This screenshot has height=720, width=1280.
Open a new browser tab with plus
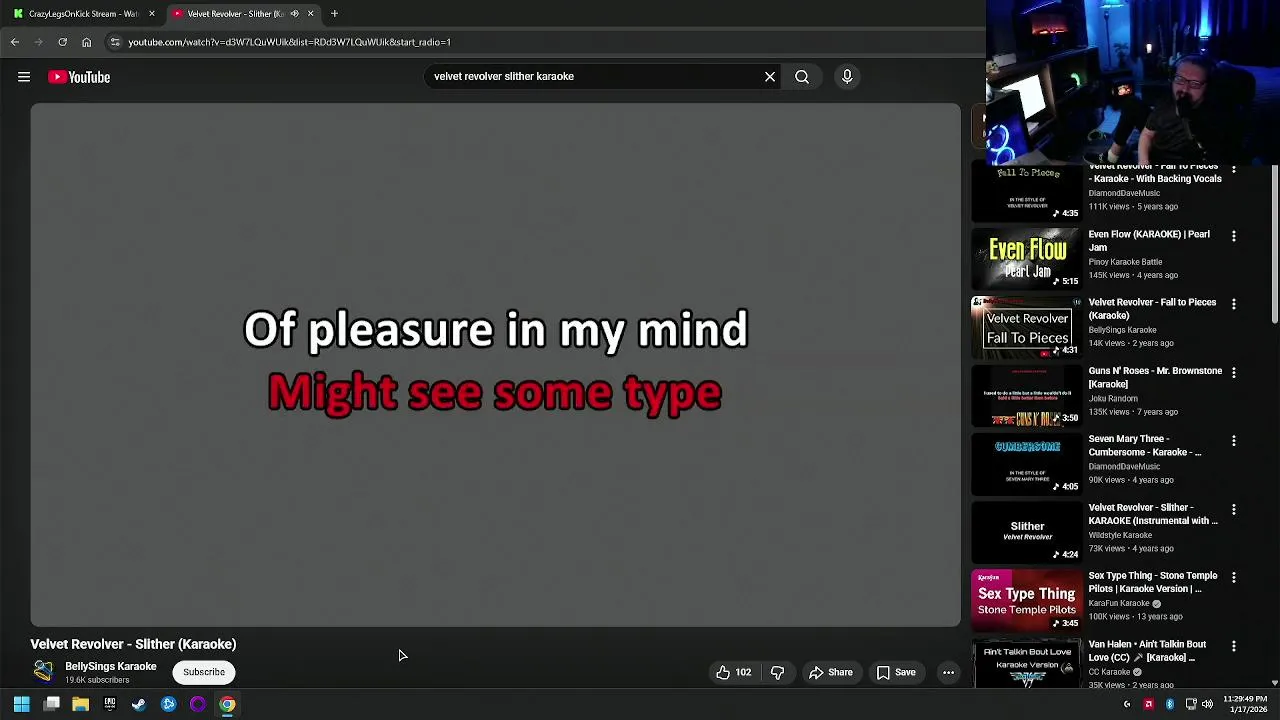[334, 14]
